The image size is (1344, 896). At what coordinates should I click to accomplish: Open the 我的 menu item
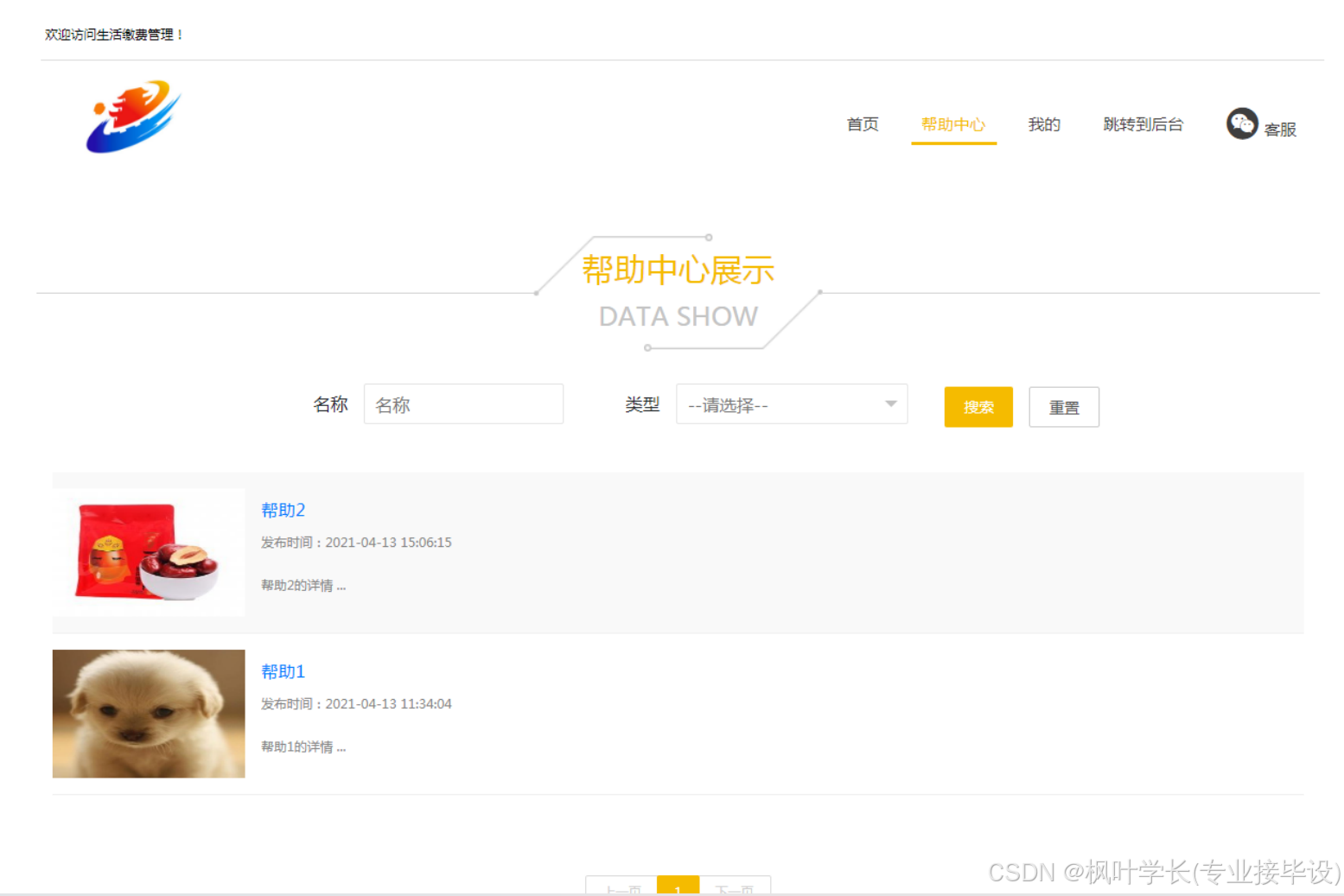click(1044, 124)
